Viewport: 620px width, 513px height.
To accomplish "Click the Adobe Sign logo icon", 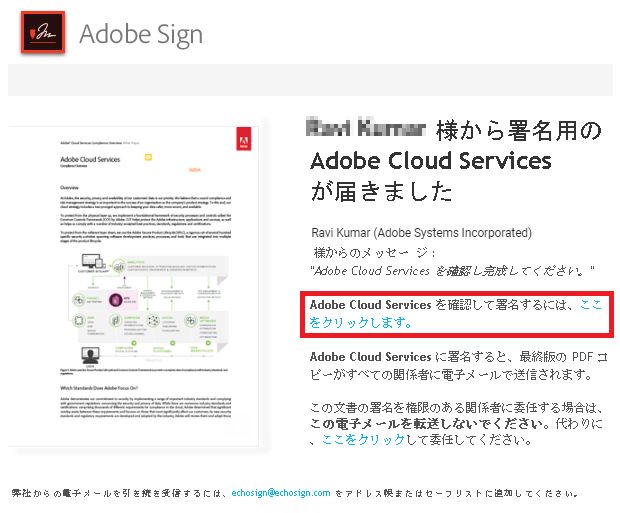I will [x=43, y=32].
